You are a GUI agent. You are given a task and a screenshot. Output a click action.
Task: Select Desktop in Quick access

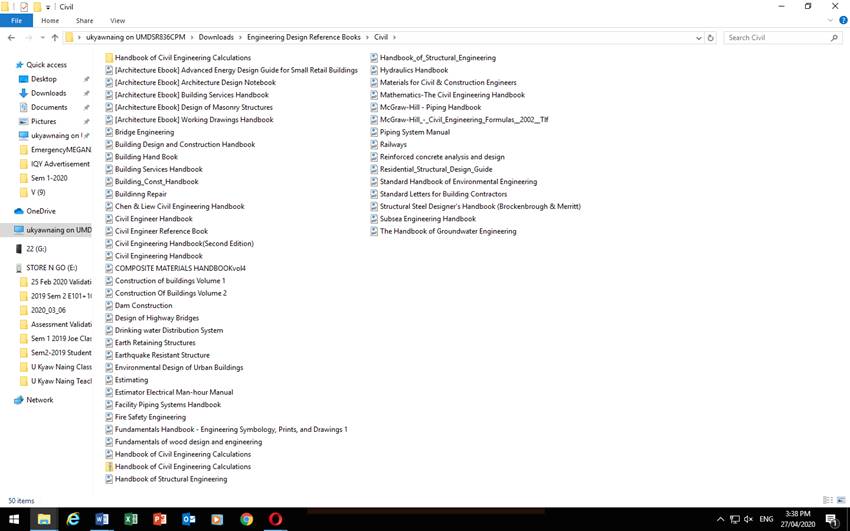pos(43,79)
